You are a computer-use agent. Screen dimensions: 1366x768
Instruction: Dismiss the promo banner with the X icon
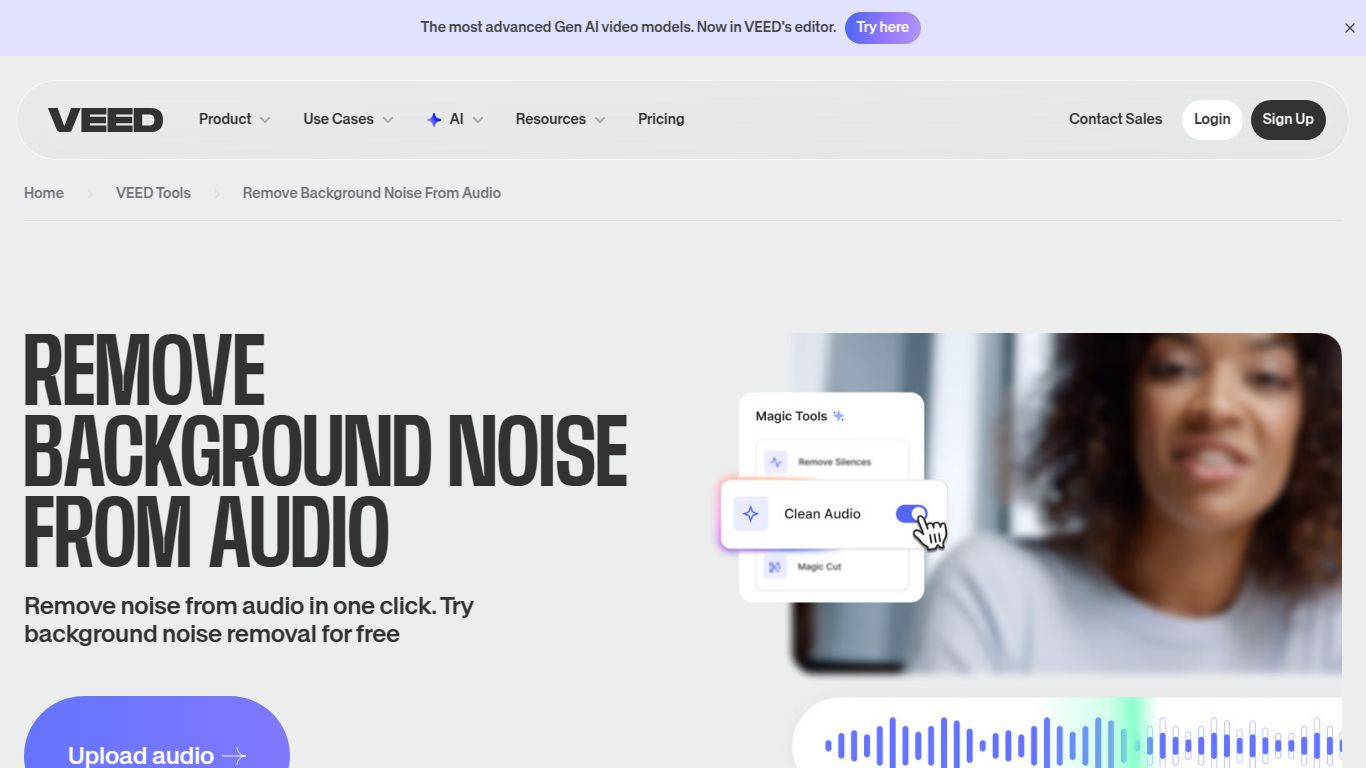[x=1349, y=27]
